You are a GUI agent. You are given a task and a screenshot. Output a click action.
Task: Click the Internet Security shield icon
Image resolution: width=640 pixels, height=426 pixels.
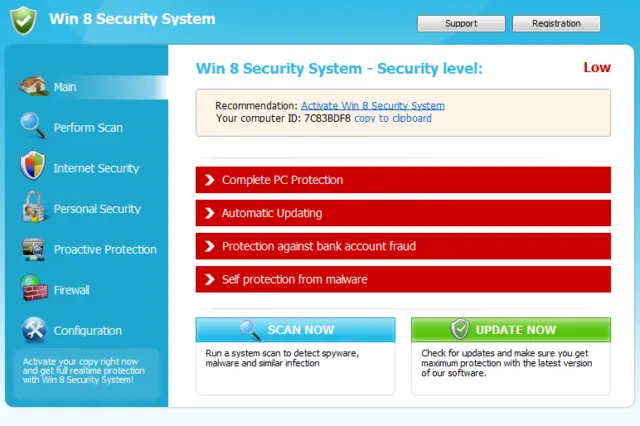pyautogui.click(x=33, y=166)
